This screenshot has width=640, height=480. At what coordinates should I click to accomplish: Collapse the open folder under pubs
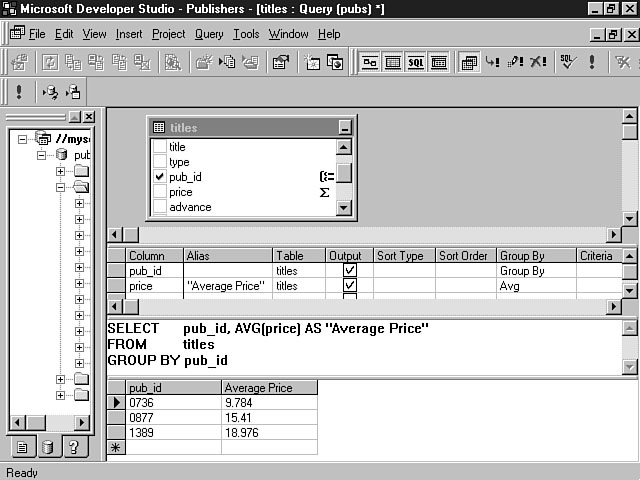(x=60, y=187)
